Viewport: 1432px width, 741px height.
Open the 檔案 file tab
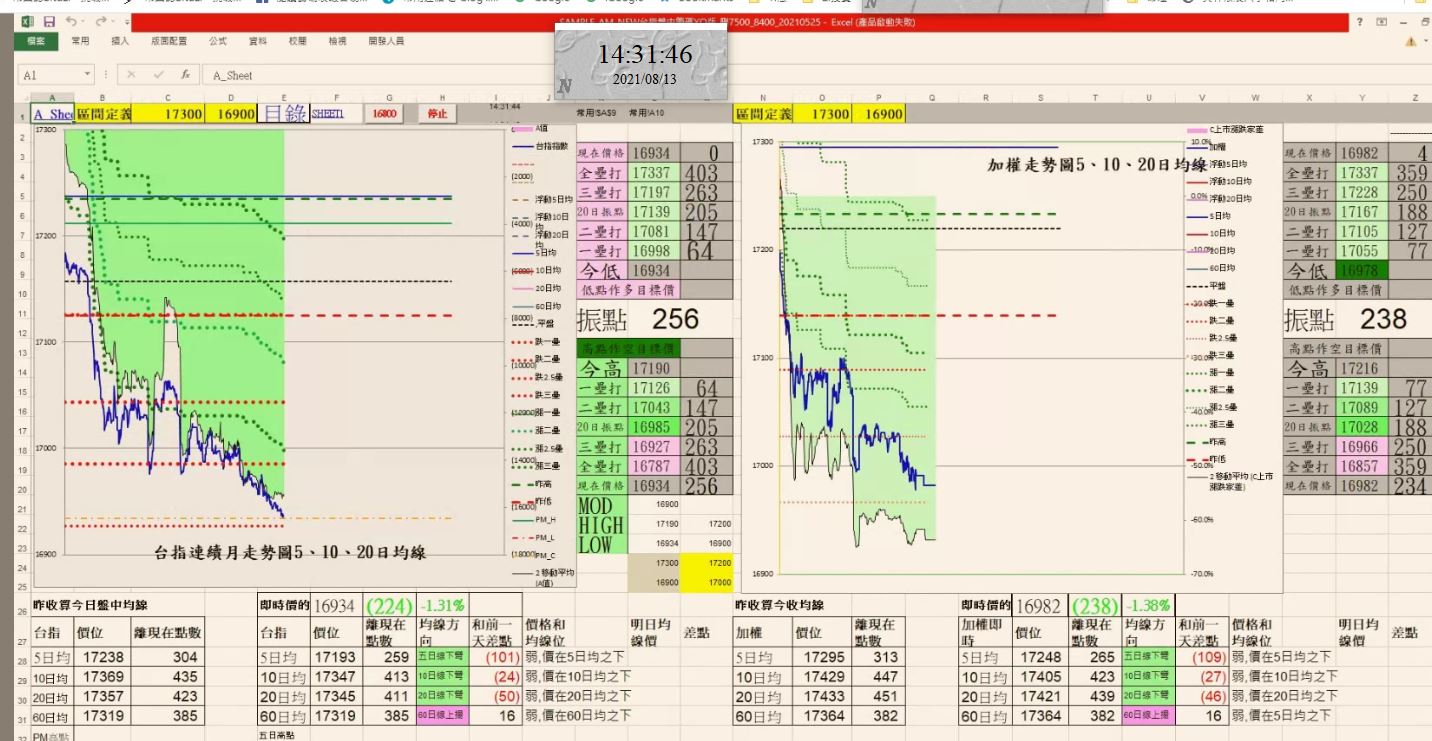tap(36, 41)
